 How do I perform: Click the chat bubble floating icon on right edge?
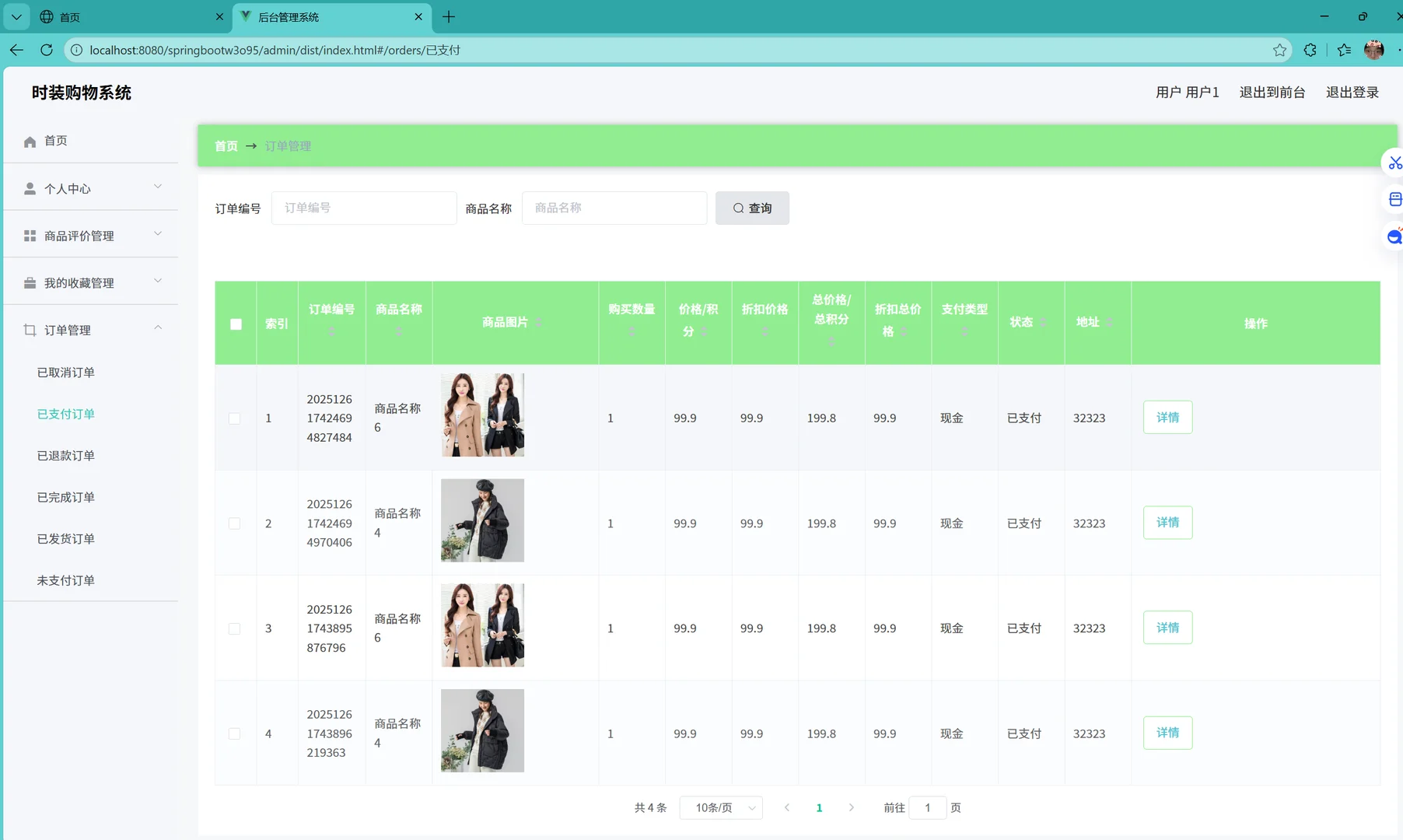tap(1394, 236)
